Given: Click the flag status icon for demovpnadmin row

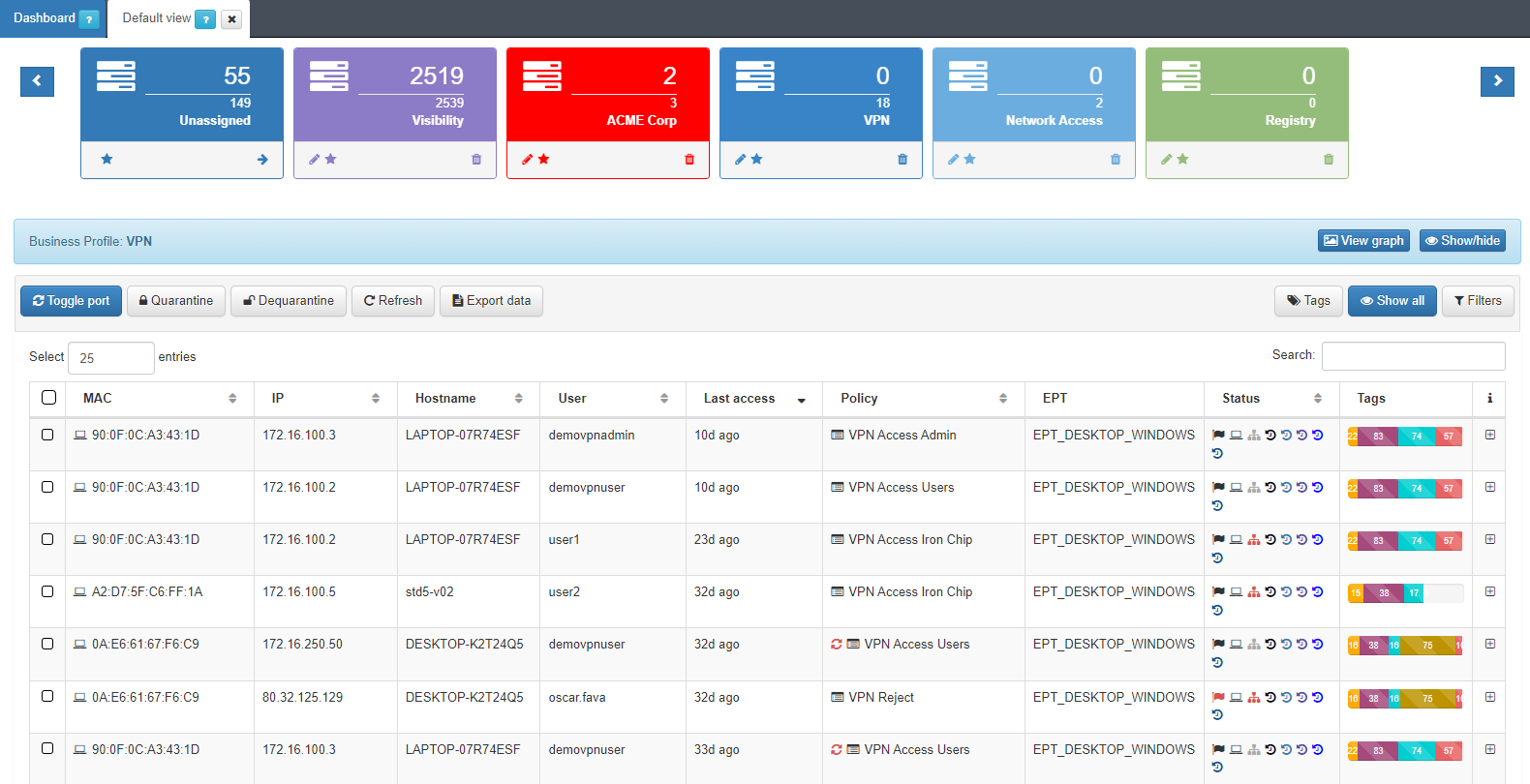Looking at the screenshot, I should (1218, 436).
